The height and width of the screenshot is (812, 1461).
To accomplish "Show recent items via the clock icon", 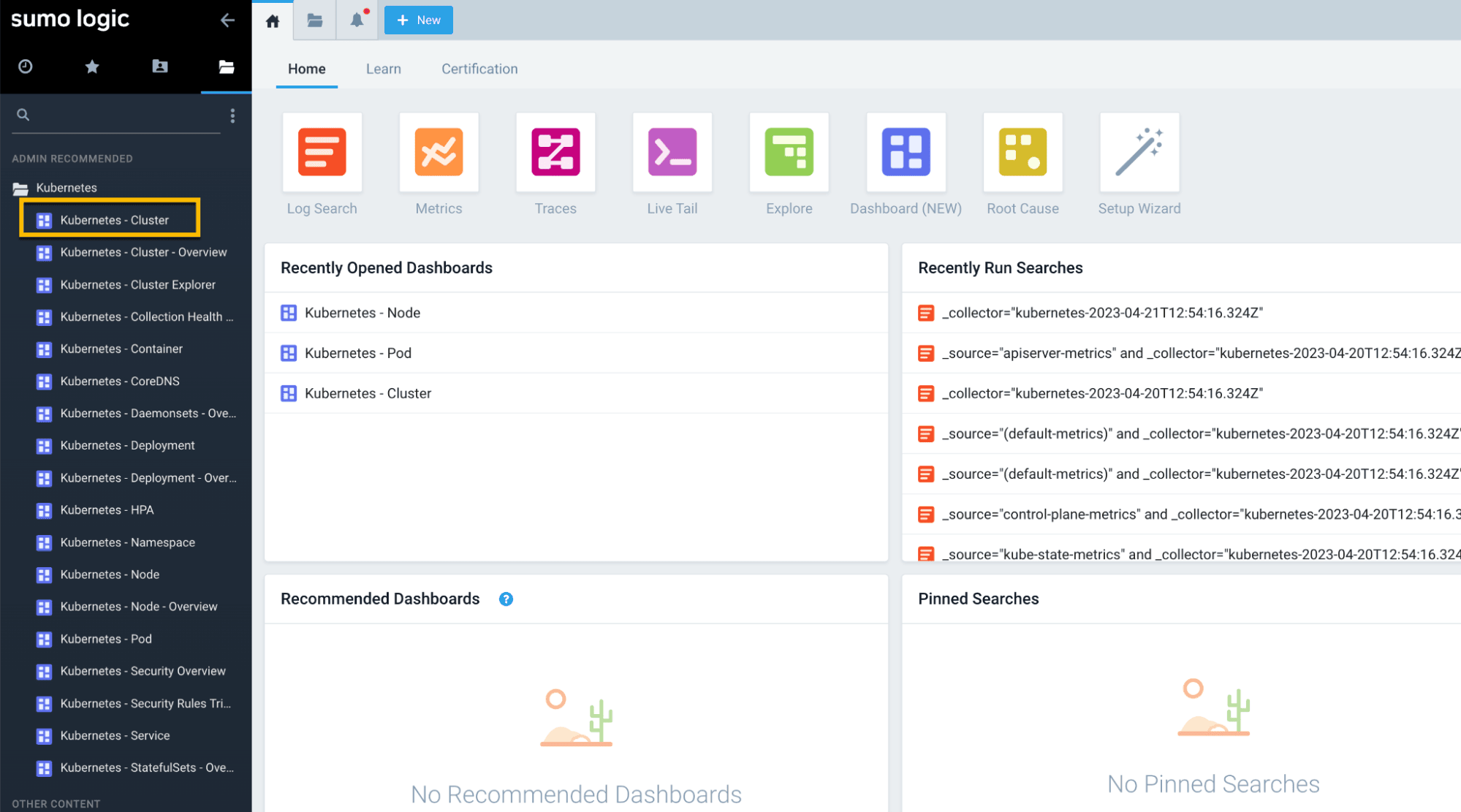I will 26,67.
